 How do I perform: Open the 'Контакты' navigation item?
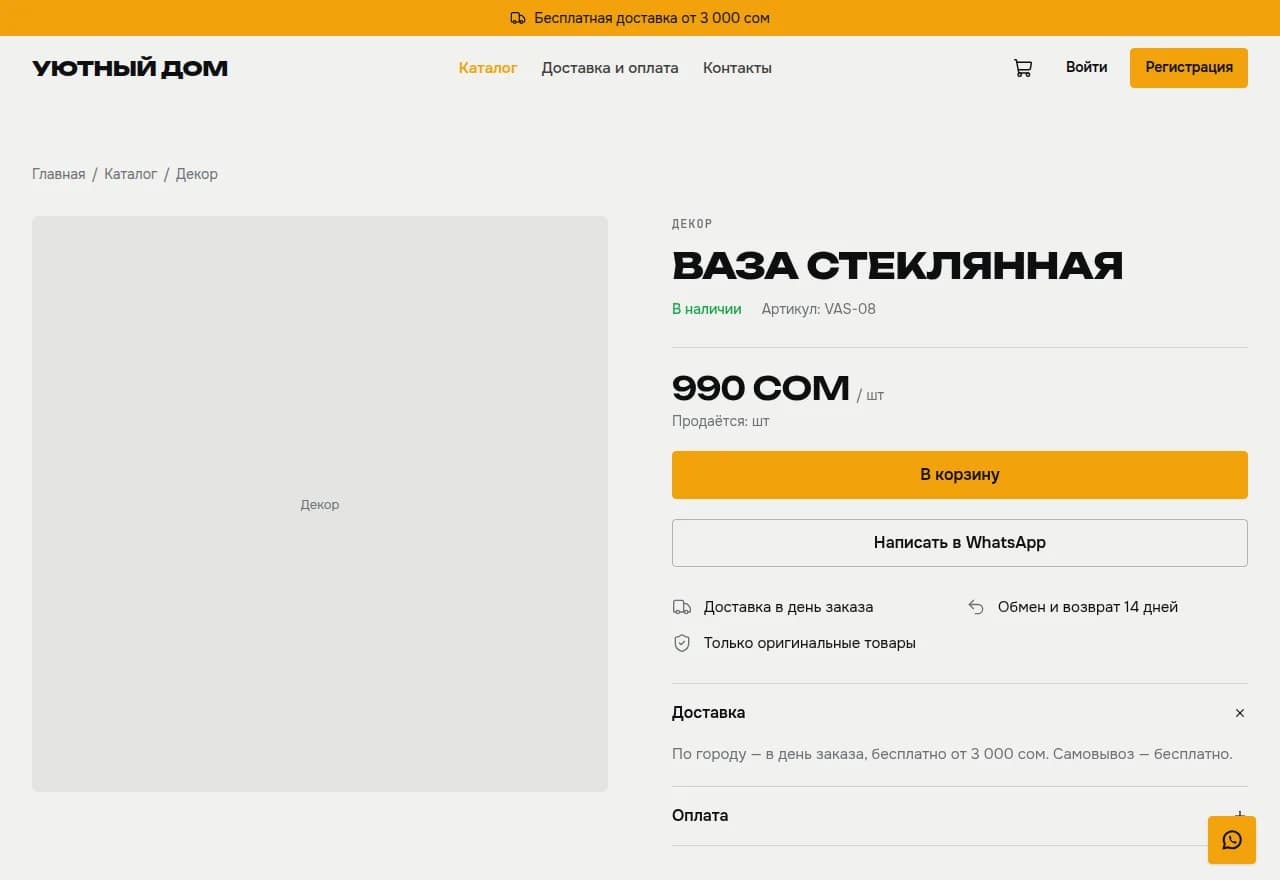coord(737,68)
